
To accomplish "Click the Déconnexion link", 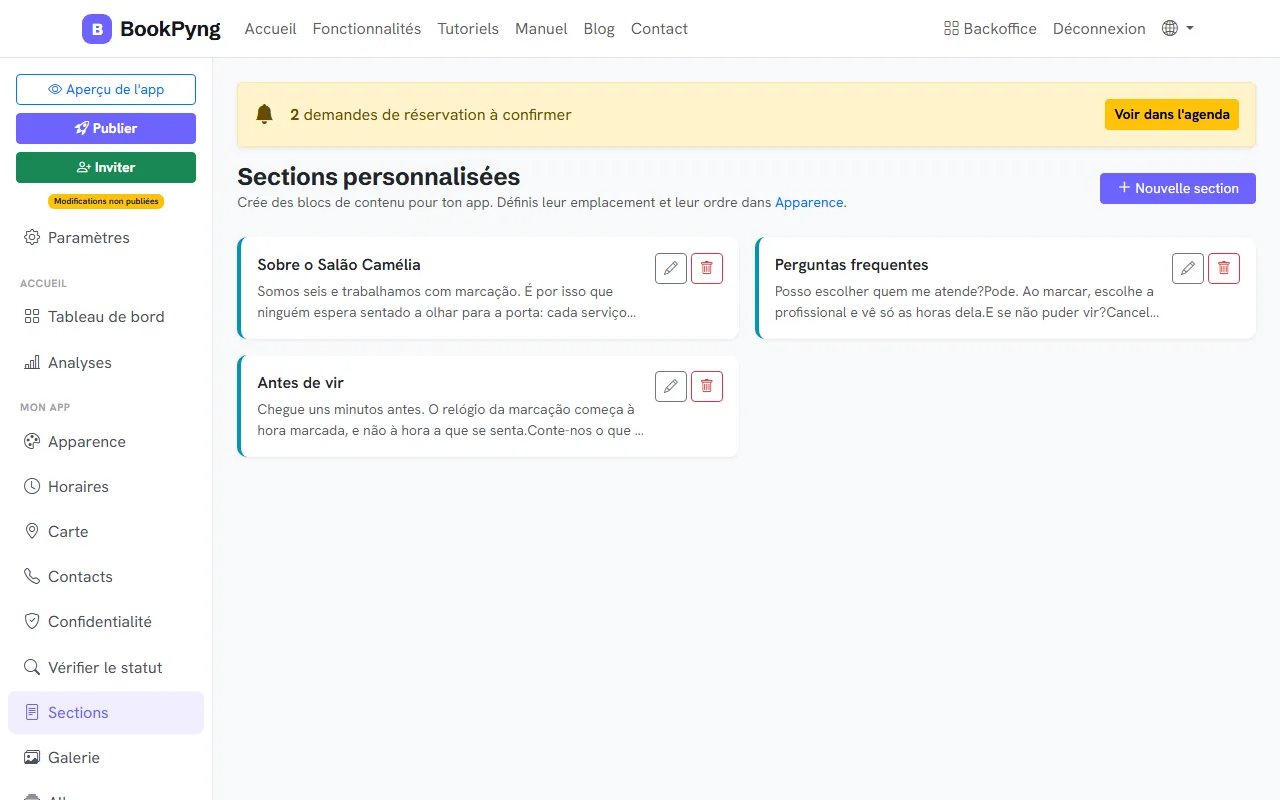I will coord(1099,29).
